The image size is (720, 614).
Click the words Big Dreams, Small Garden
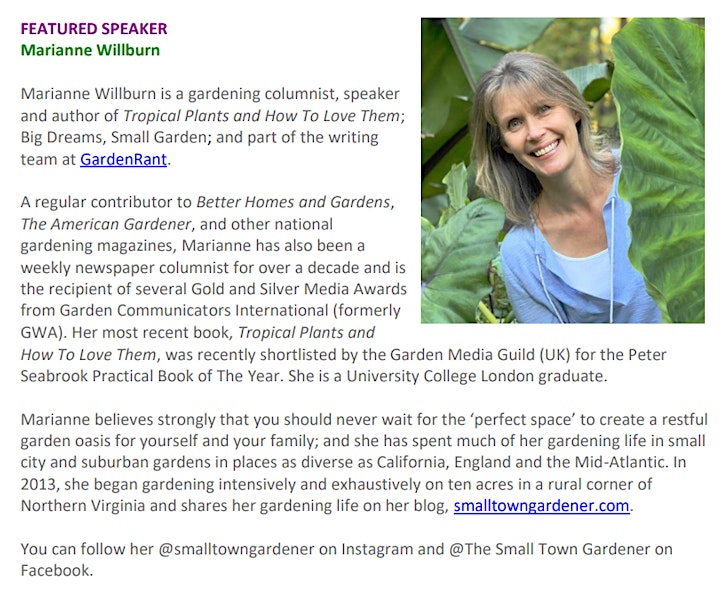click(113, 137)
